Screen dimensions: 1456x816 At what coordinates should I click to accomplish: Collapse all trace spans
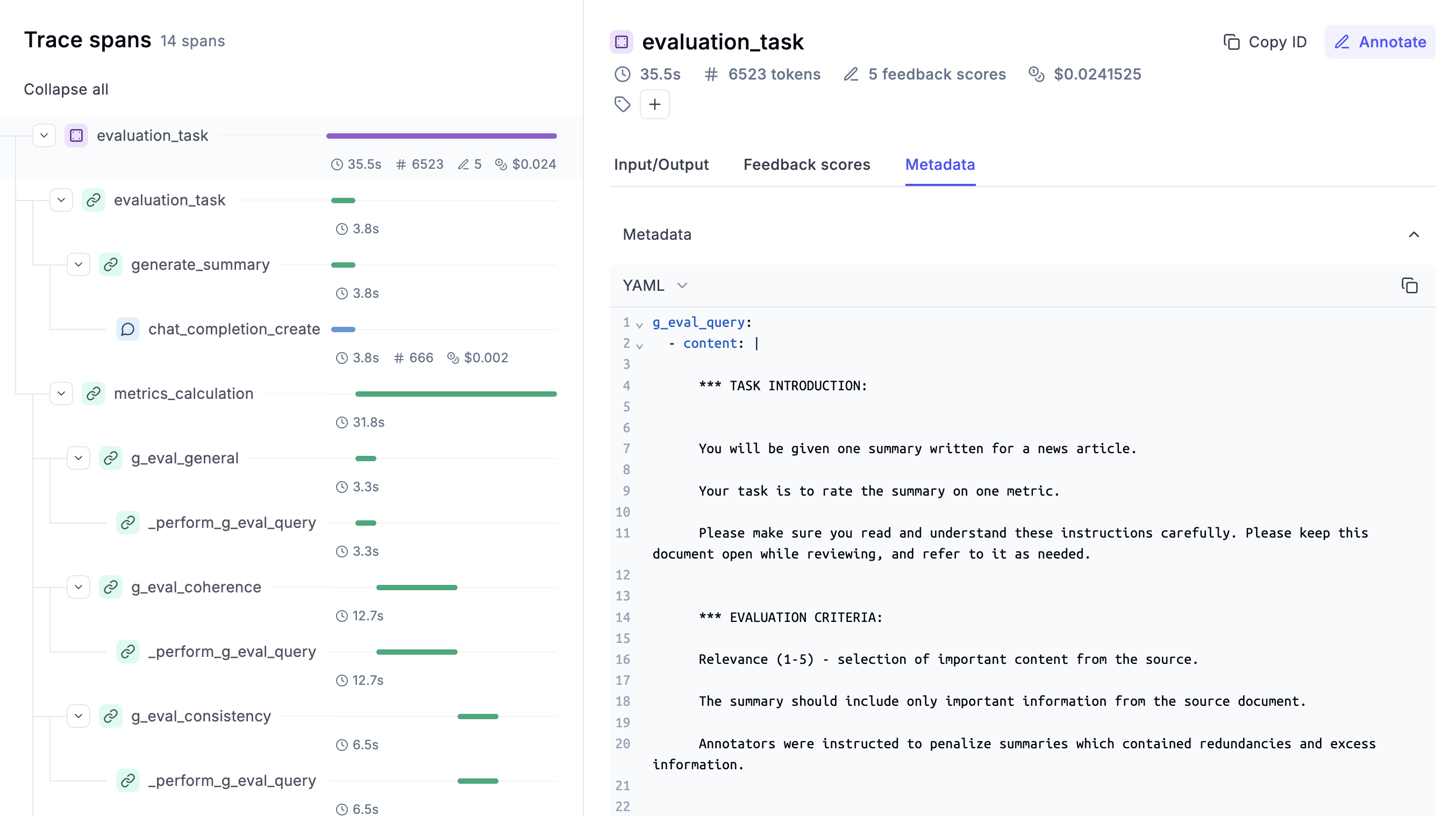pos(66,89)
